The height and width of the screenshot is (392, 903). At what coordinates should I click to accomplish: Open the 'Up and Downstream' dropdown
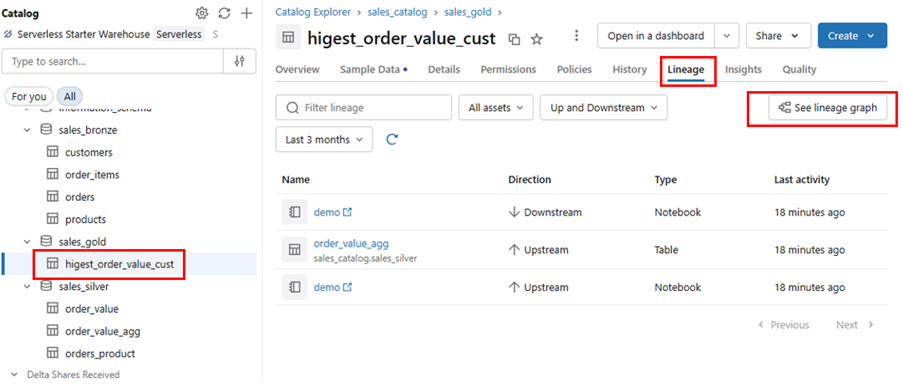tap(604, 108)
